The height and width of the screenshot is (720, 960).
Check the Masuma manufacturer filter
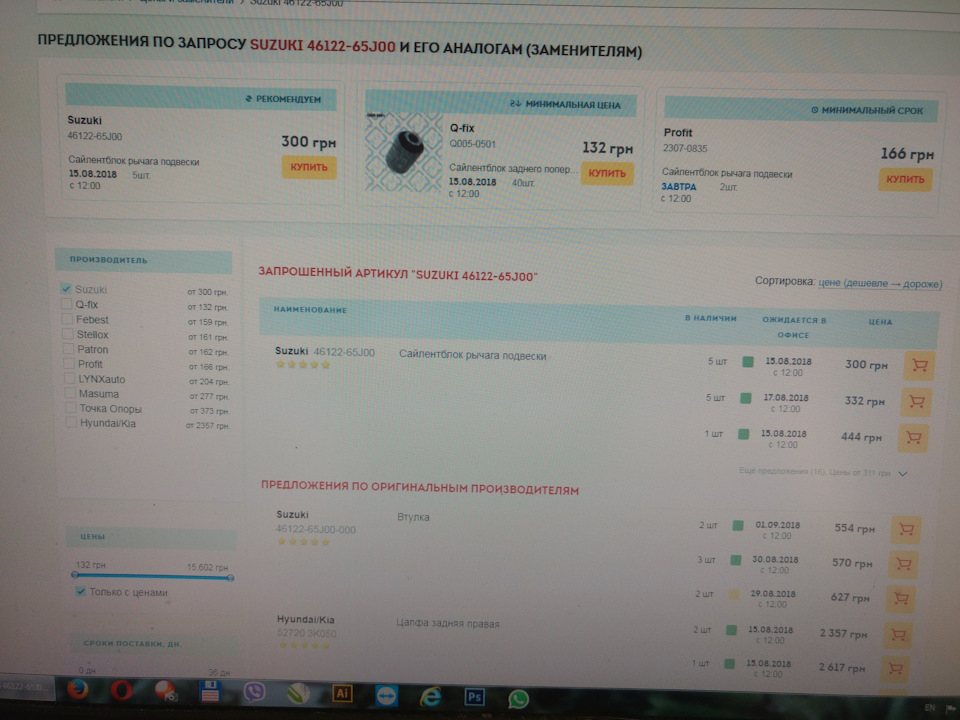(x=70, y=393)
